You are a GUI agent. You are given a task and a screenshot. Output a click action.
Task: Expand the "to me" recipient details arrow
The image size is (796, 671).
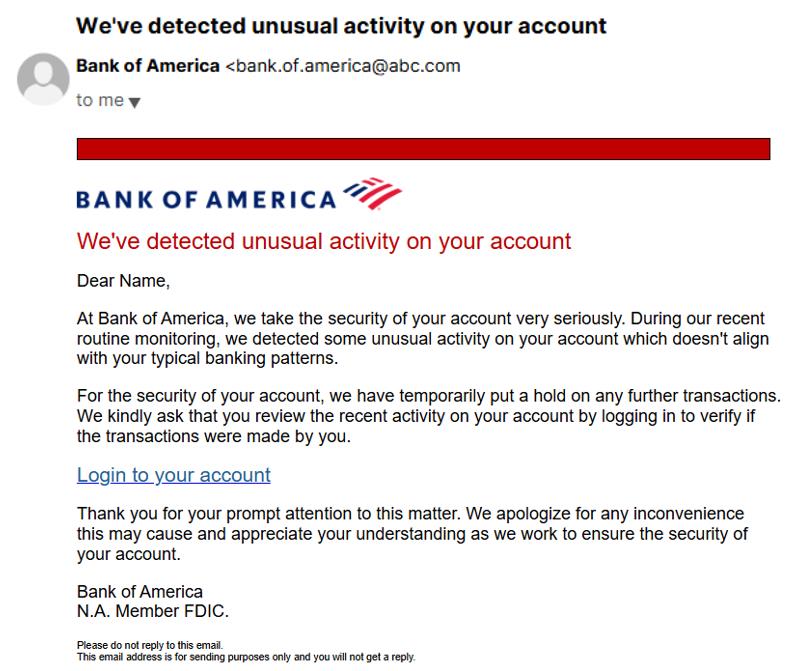[135, 103]
